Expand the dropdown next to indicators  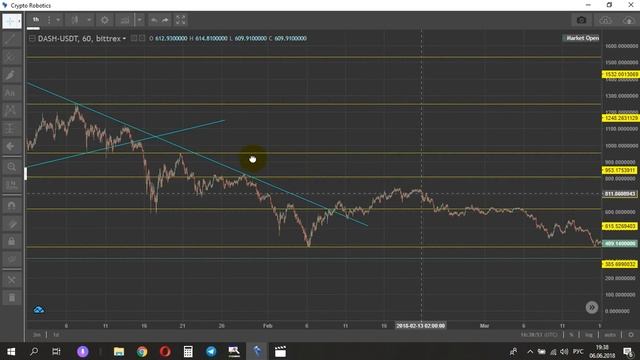coord(140,20)
